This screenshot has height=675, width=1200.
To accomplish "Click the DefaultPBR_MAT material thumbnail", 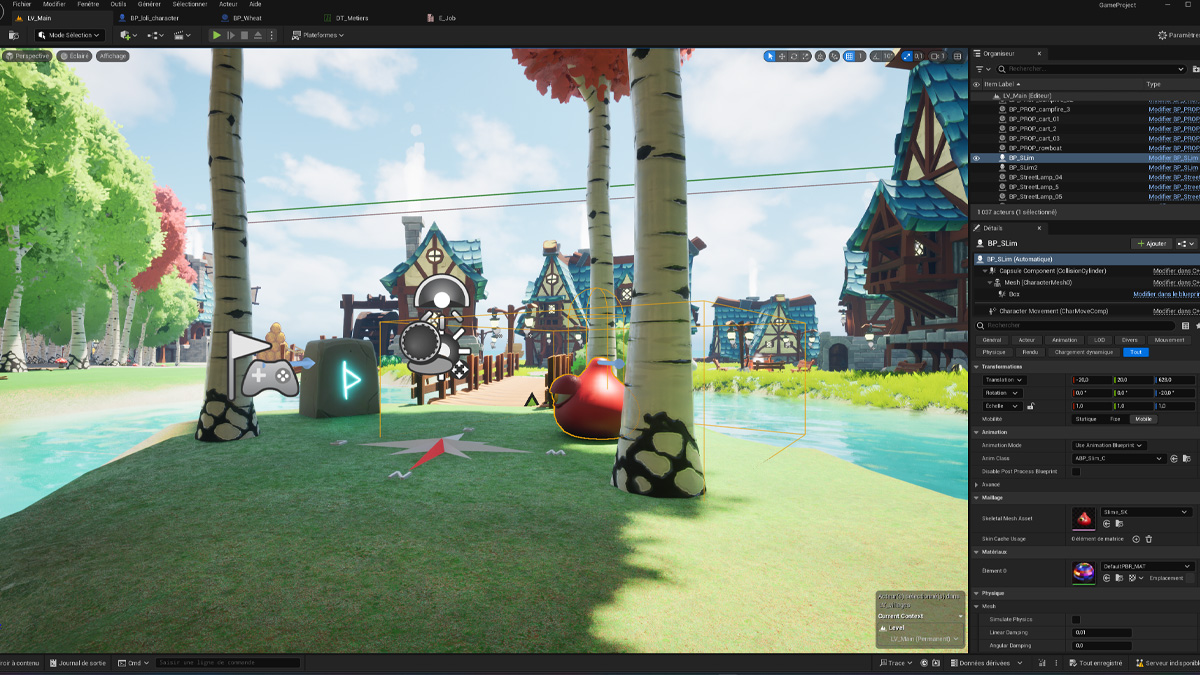I will 1084,572.
